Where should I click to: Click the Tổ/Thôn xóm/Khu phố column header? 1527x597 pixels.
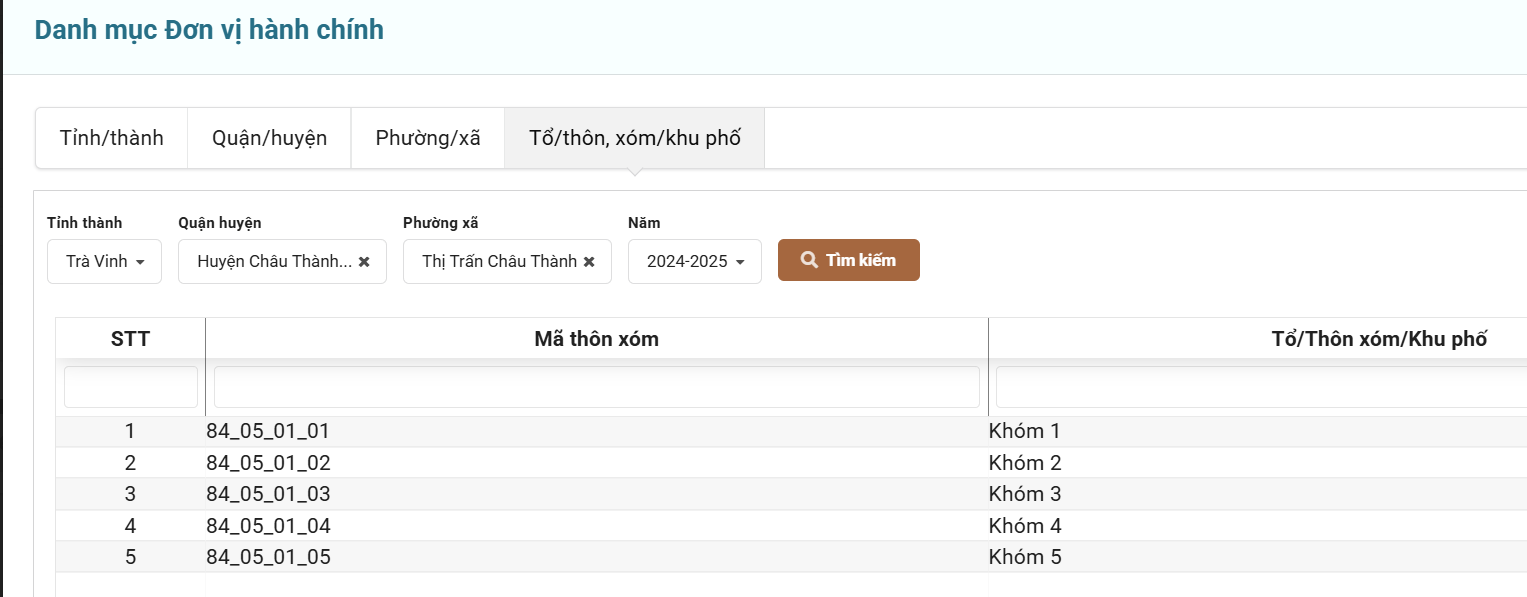pos(1378,339)
